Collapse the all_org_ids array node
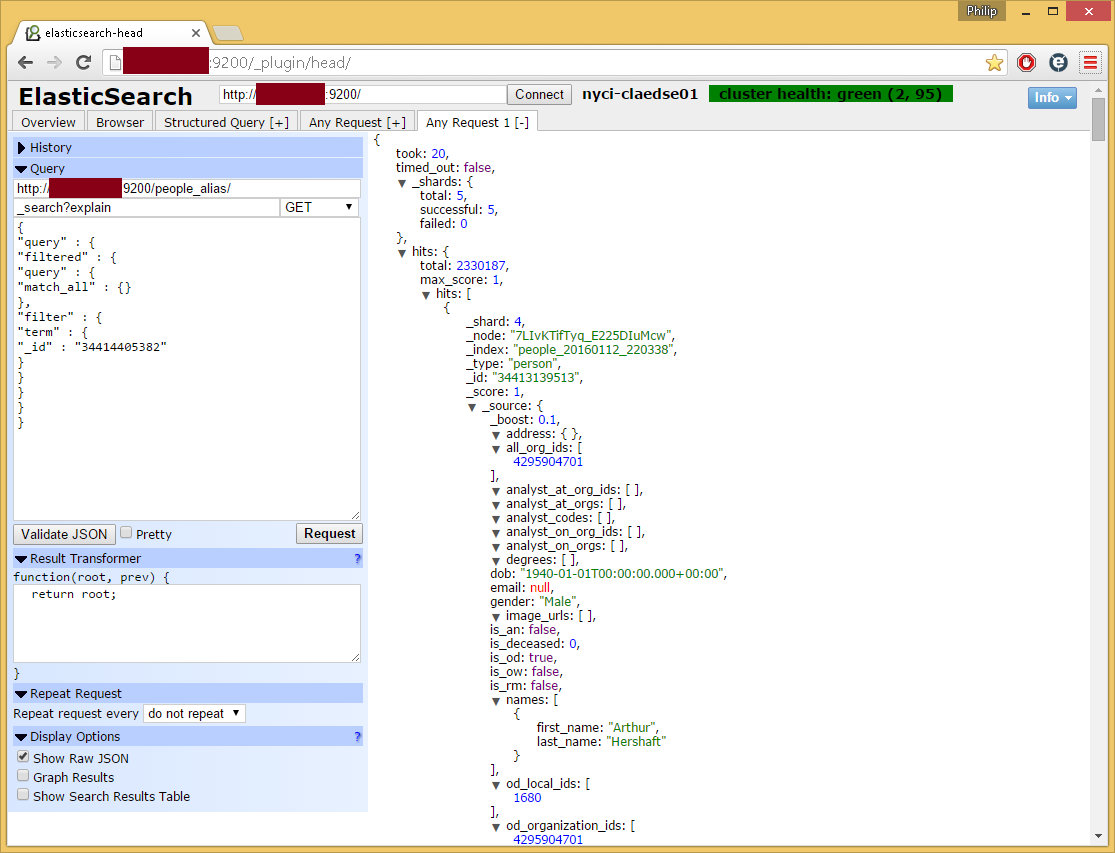1115x853 pixels. 496,449
